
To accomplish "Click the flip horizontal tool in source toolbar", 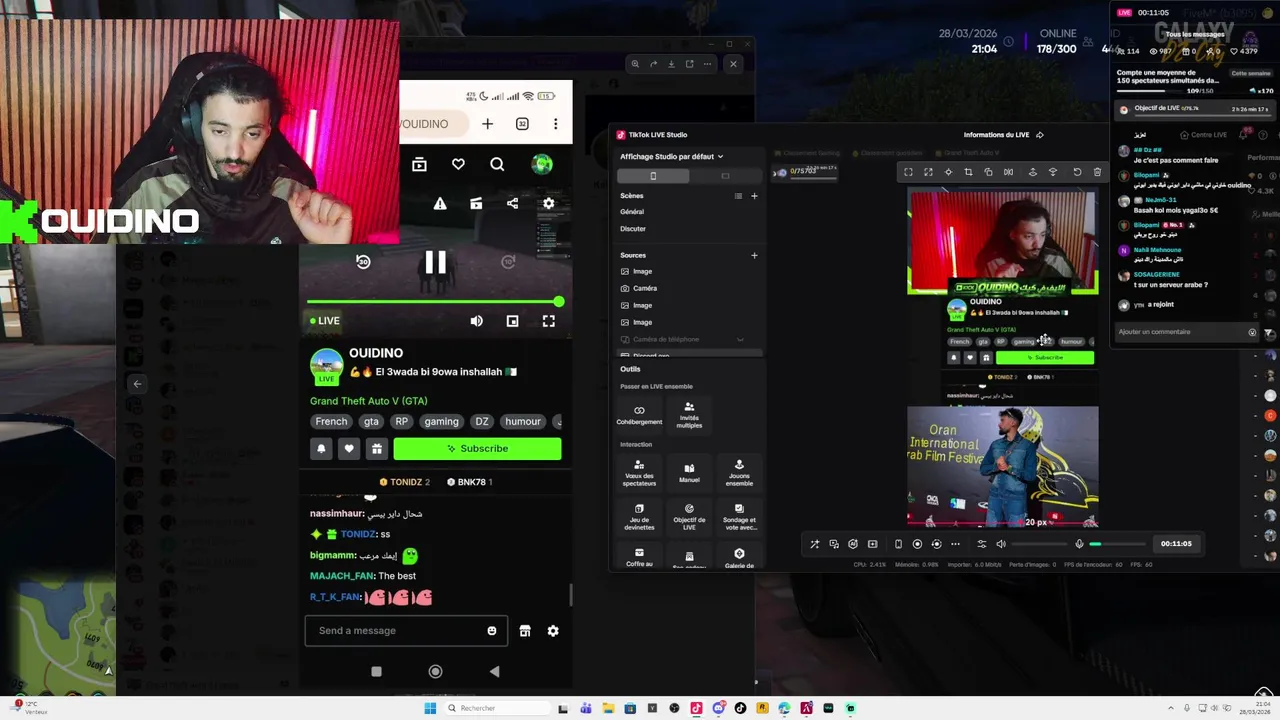I will [1008, 172].
